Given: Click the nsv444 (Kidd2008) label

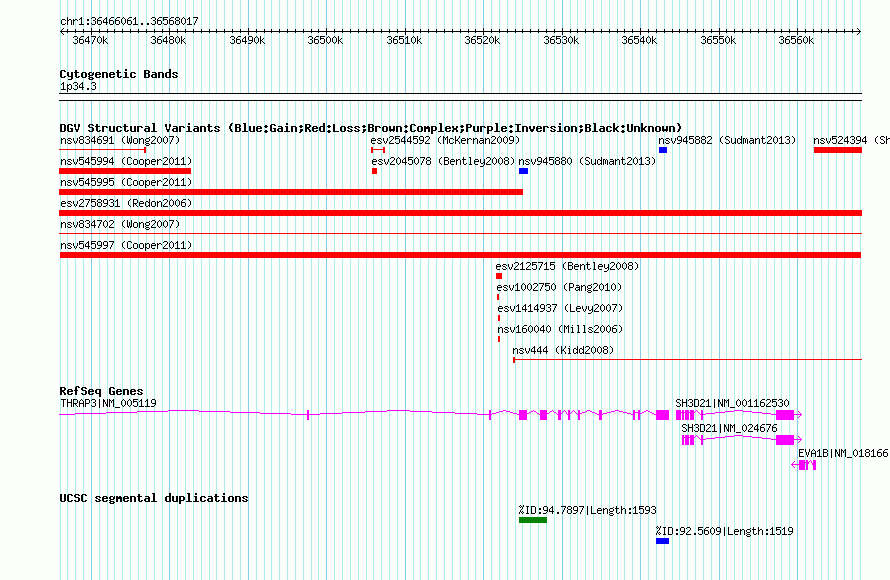Looking at the screenshot, I should (563, 350).
